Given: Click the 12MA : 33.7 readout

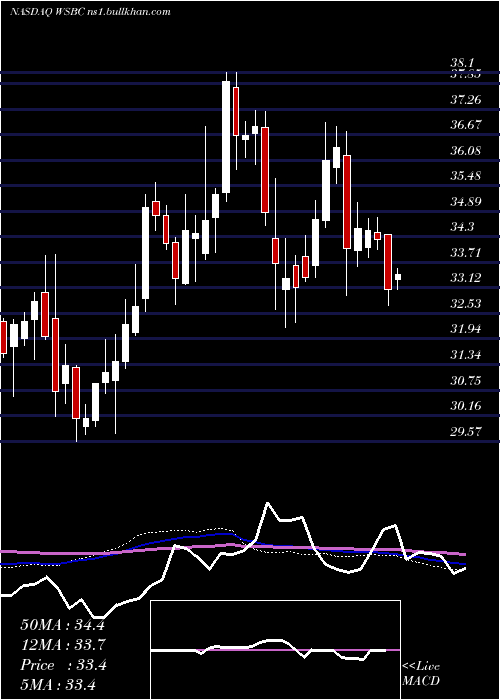Looking at the screenshot, I should pyautogui.click(x=62, y=645).
